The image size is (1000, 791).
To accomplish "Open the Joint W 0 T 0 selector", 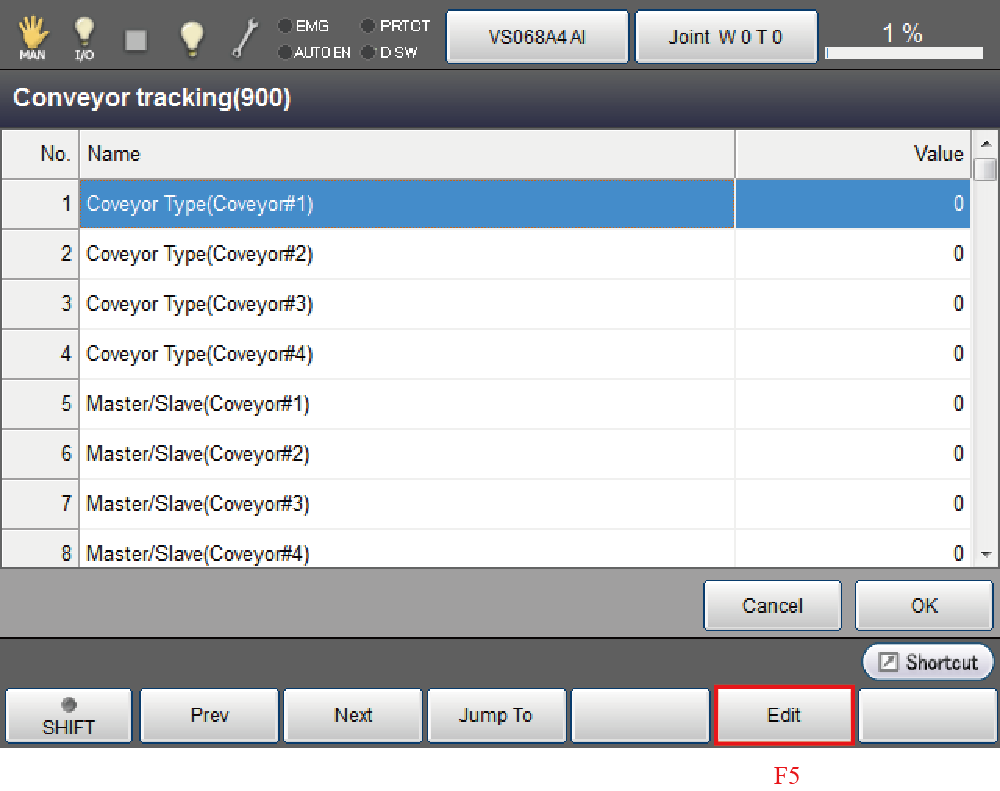I will (x=726, y=37).
